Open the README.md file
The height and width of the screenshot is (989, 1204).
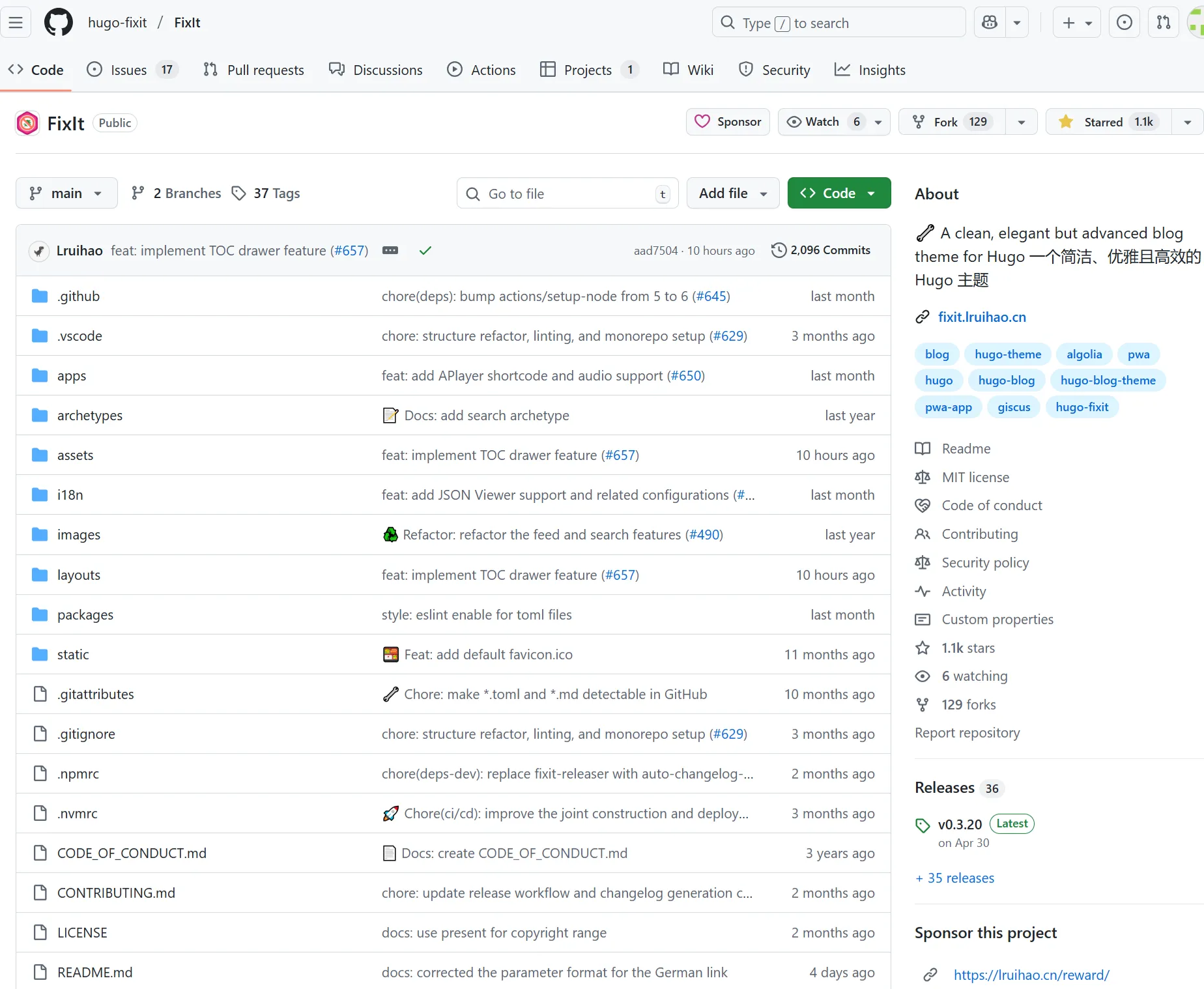click(95, 972)
